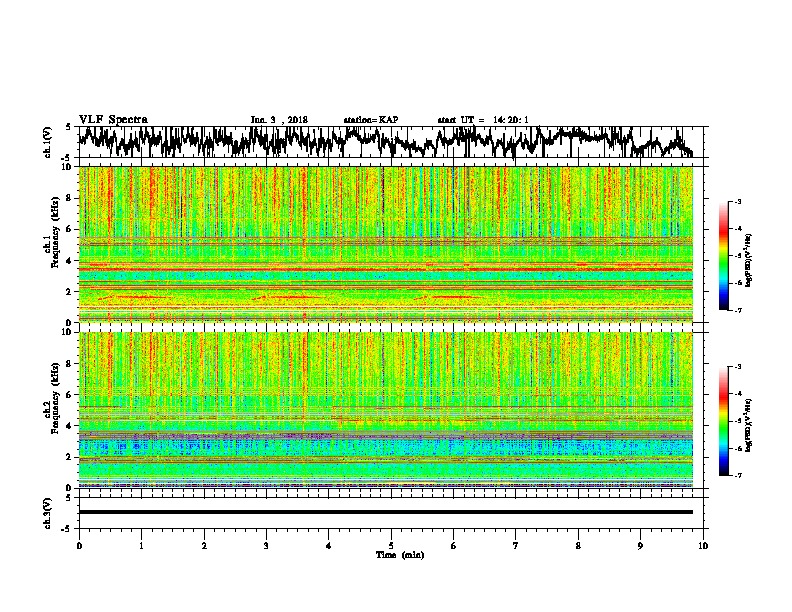Click inside the ch.2 spectrogram panel
This screenshot has width=792, height=612.
[386, 410]
